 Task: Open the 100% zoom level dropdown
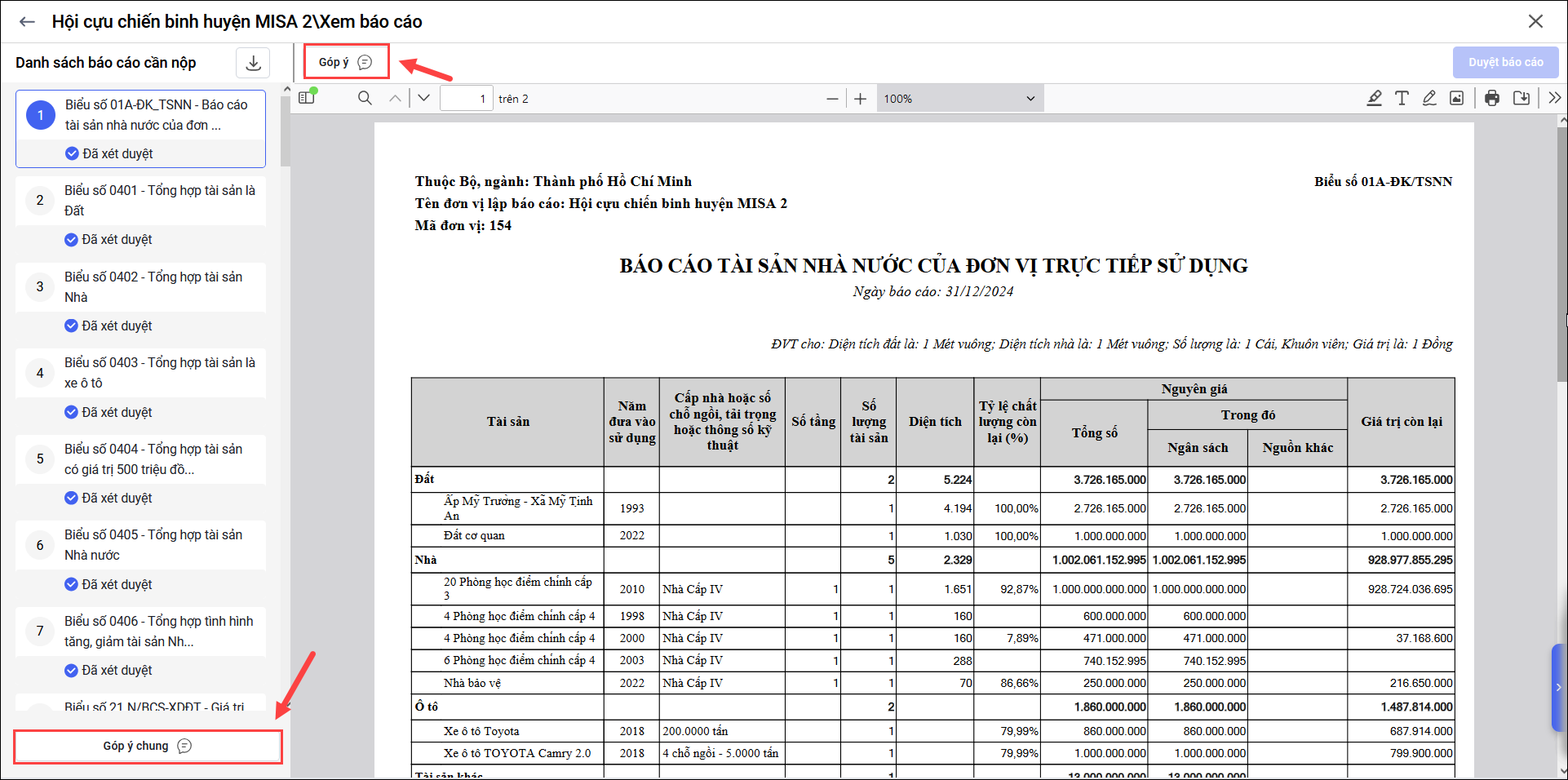[x=960, y=99]
